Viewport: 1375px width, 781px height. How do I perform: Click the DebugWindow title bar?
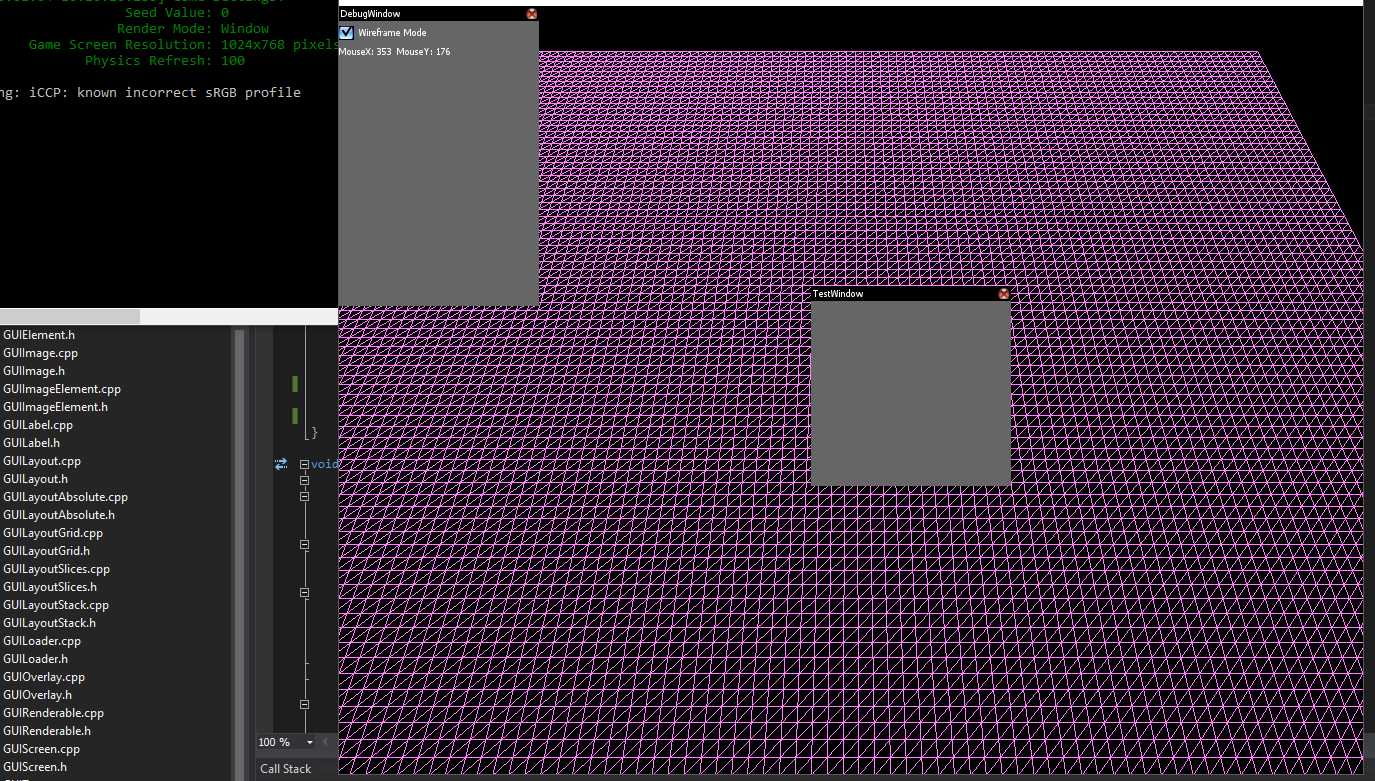point(438,14)
